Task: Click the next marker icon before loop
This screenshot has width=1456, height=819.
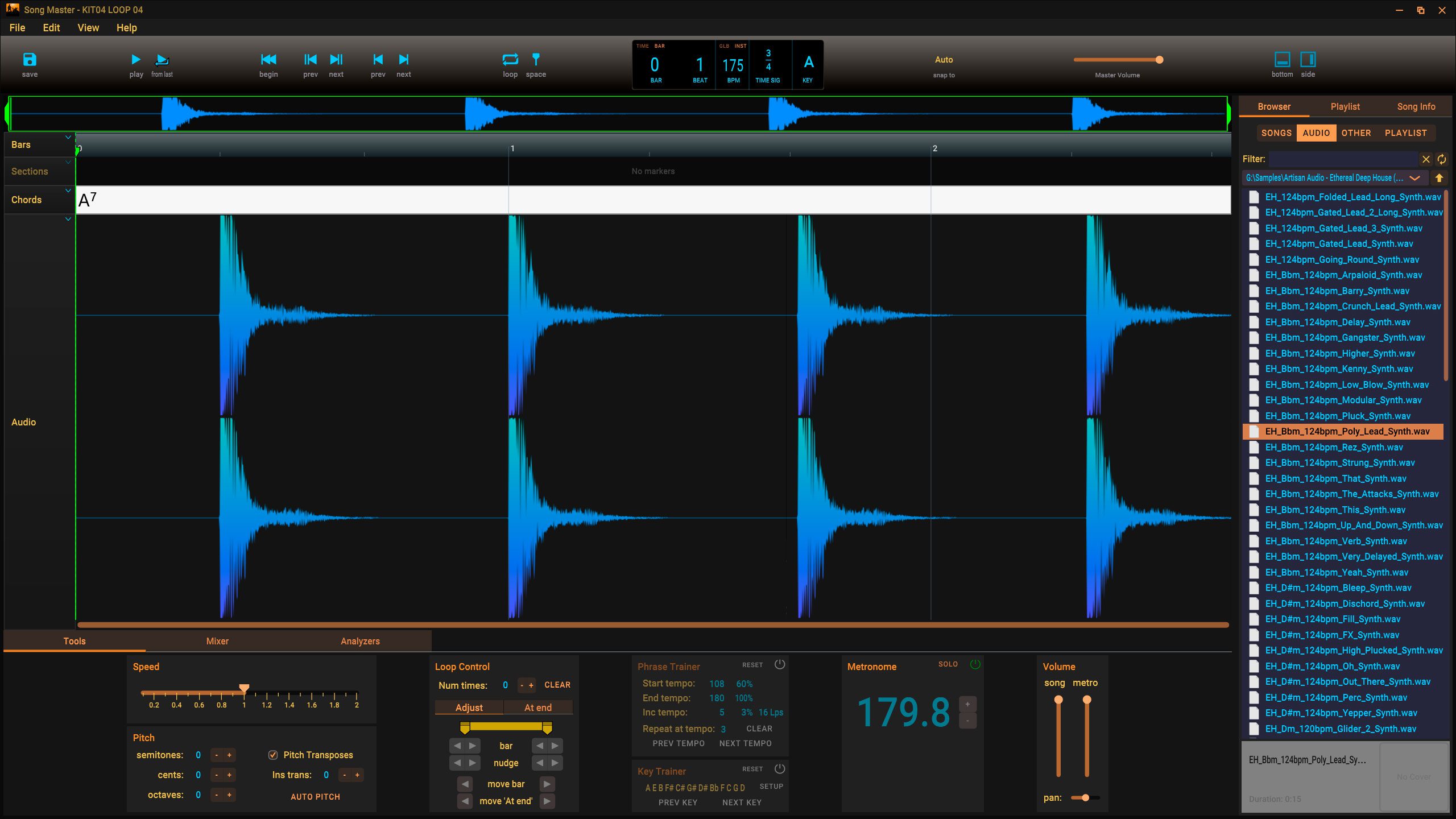Action: [404, 59]
